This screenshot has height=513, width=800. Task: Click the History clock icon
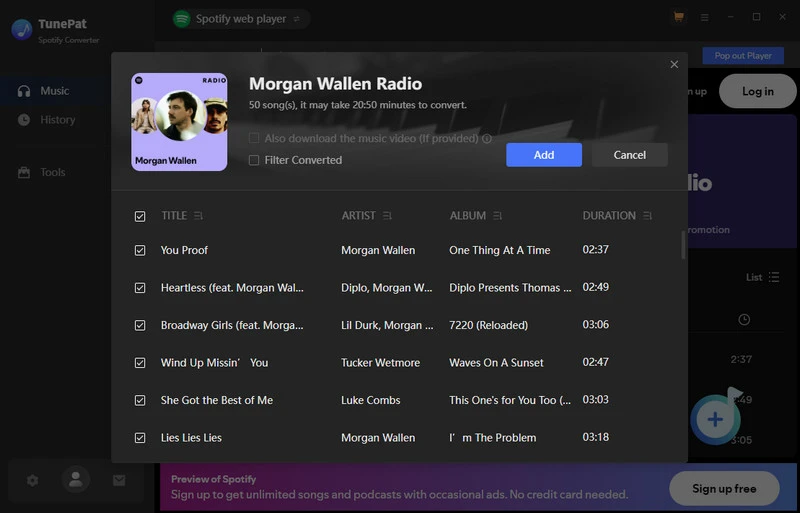point(24,120)
